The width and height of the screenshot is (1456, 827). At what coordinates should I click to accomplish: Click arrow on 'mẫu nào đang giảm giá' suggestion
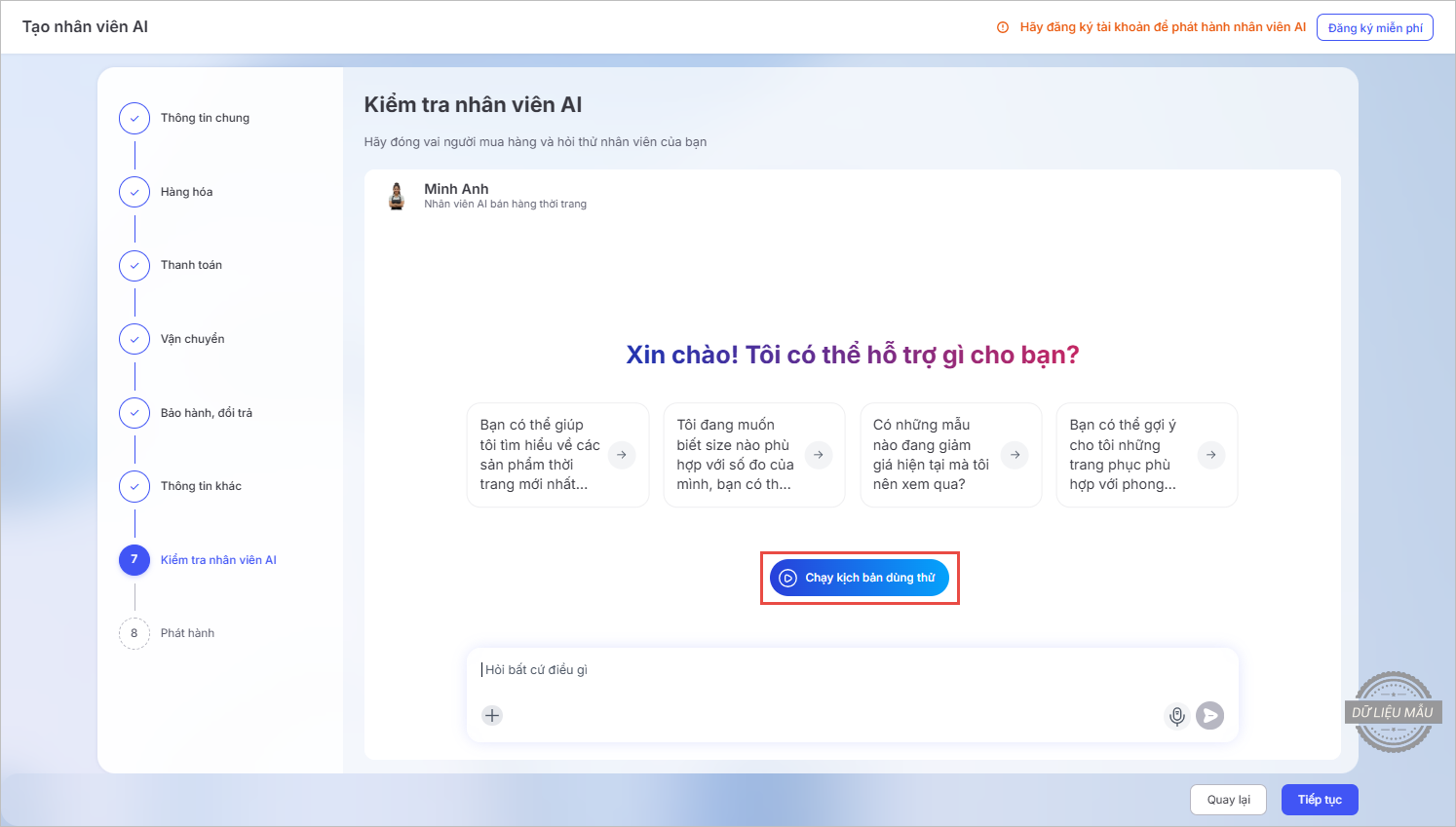pyautogui.click(x=1015, y=455)
